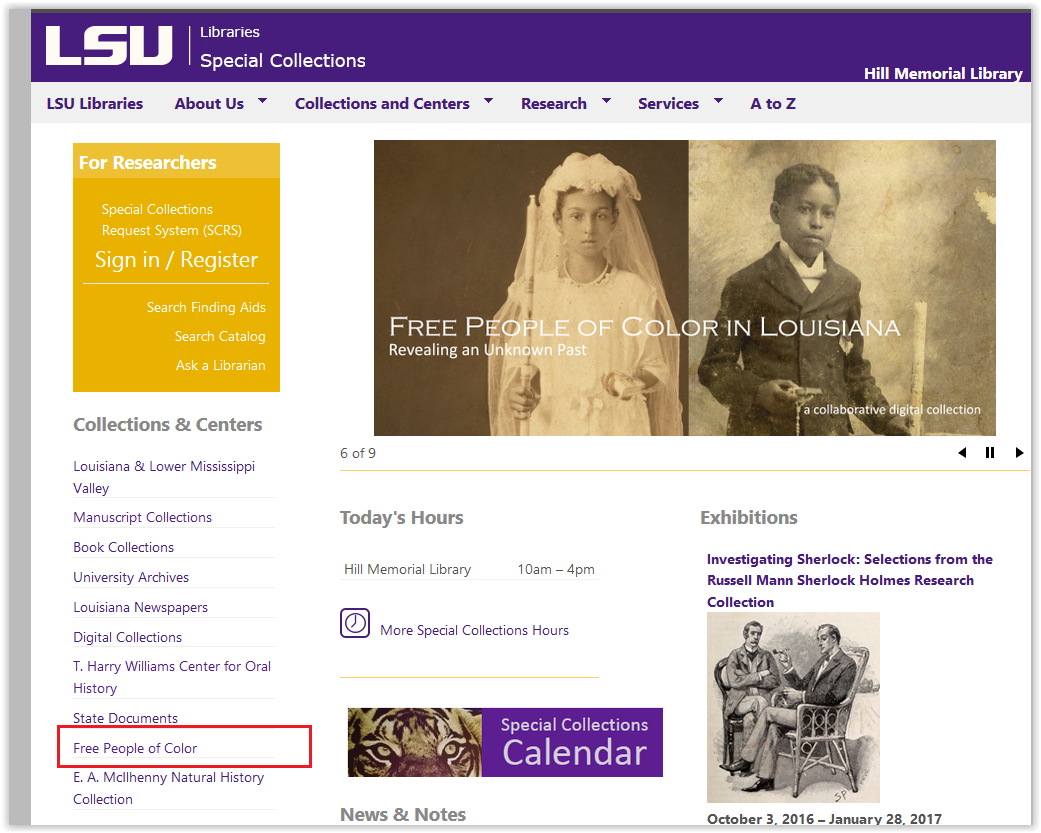Open Special Collections Request System (SCRS) link
1041x833 pixels.
(171, 220)
